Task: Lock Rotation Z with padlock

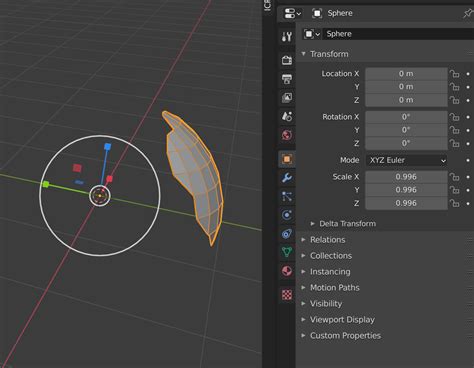Action: (454, 143)
